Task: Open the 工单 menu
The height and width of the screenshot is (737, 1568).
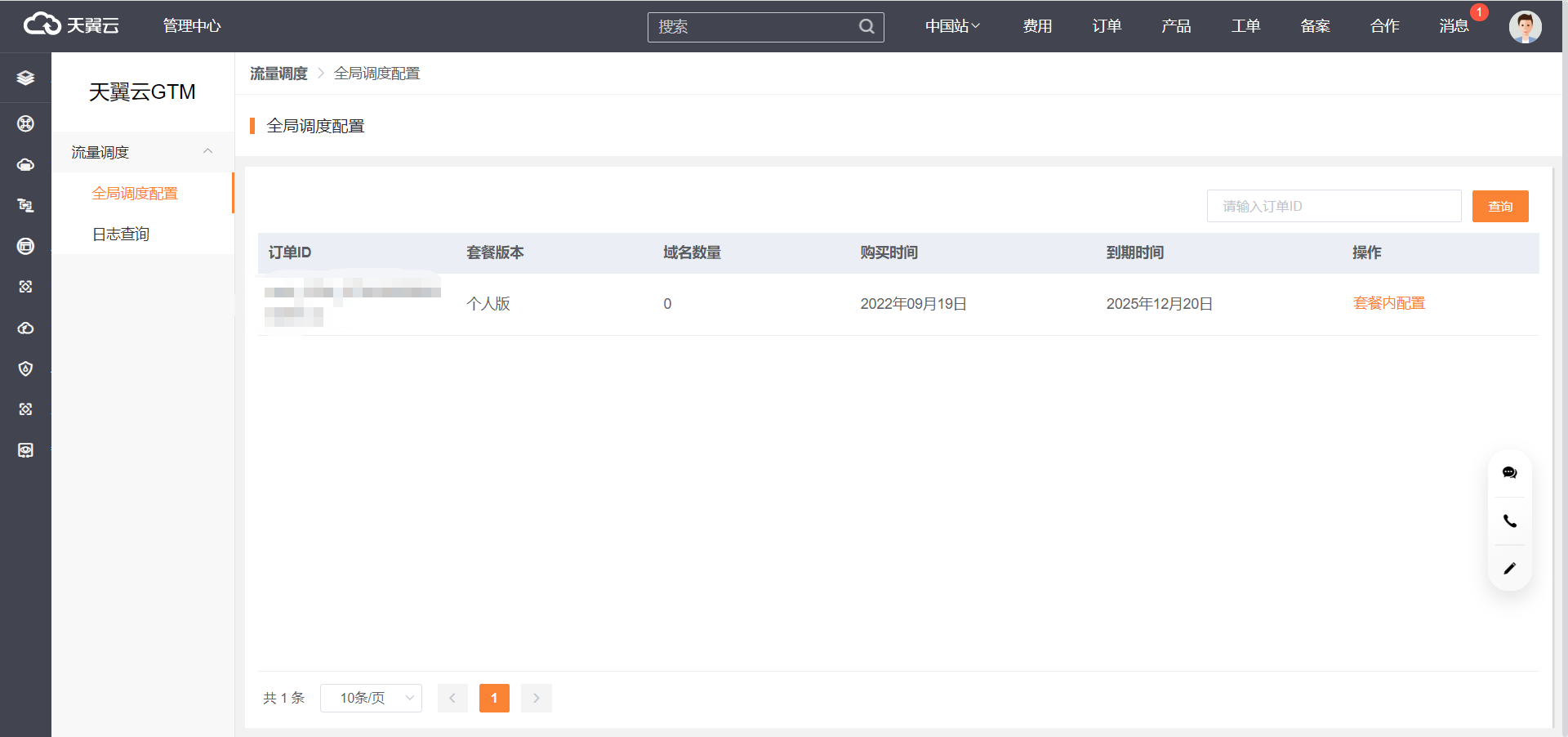Action: pyautogui.click(x=1245, y=26)
